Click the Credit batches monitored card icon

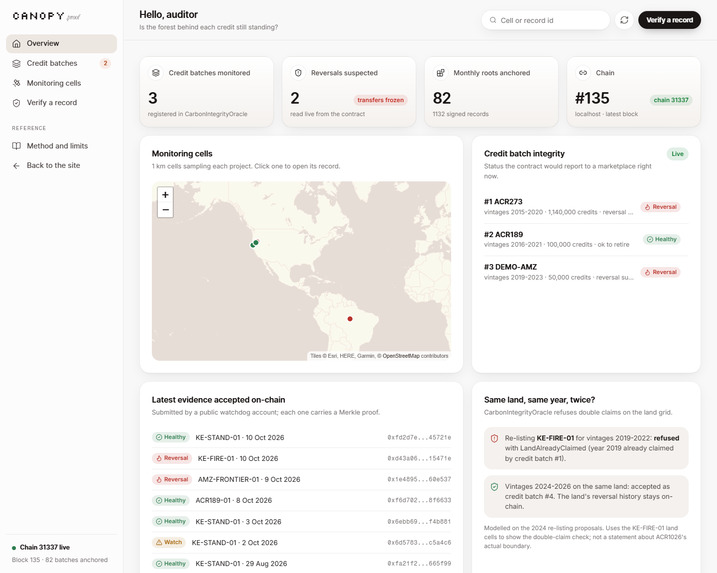156,73
